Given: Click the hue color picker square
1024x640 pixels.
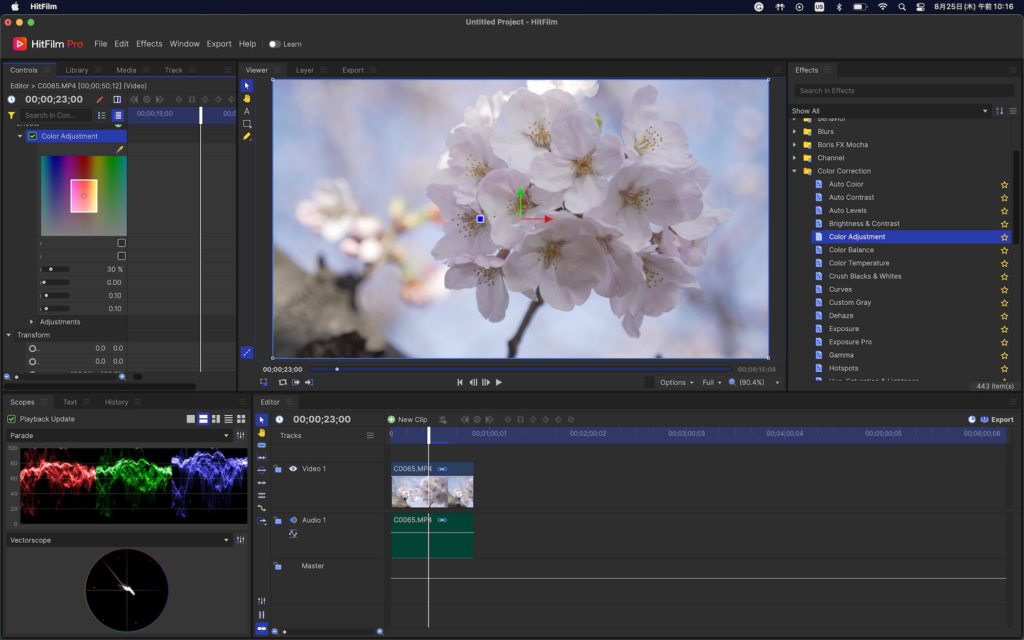Looking at the screenshot, I should point(84,196).
